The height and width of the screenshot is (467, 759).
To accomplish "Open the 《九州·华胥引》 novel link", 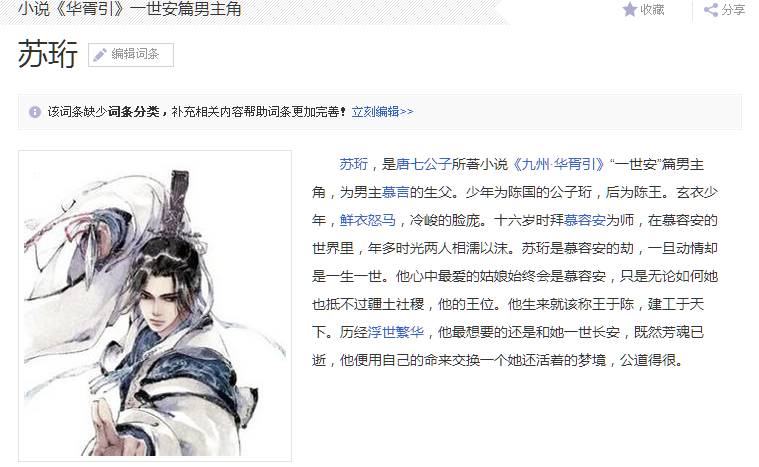I will point(558,165).
